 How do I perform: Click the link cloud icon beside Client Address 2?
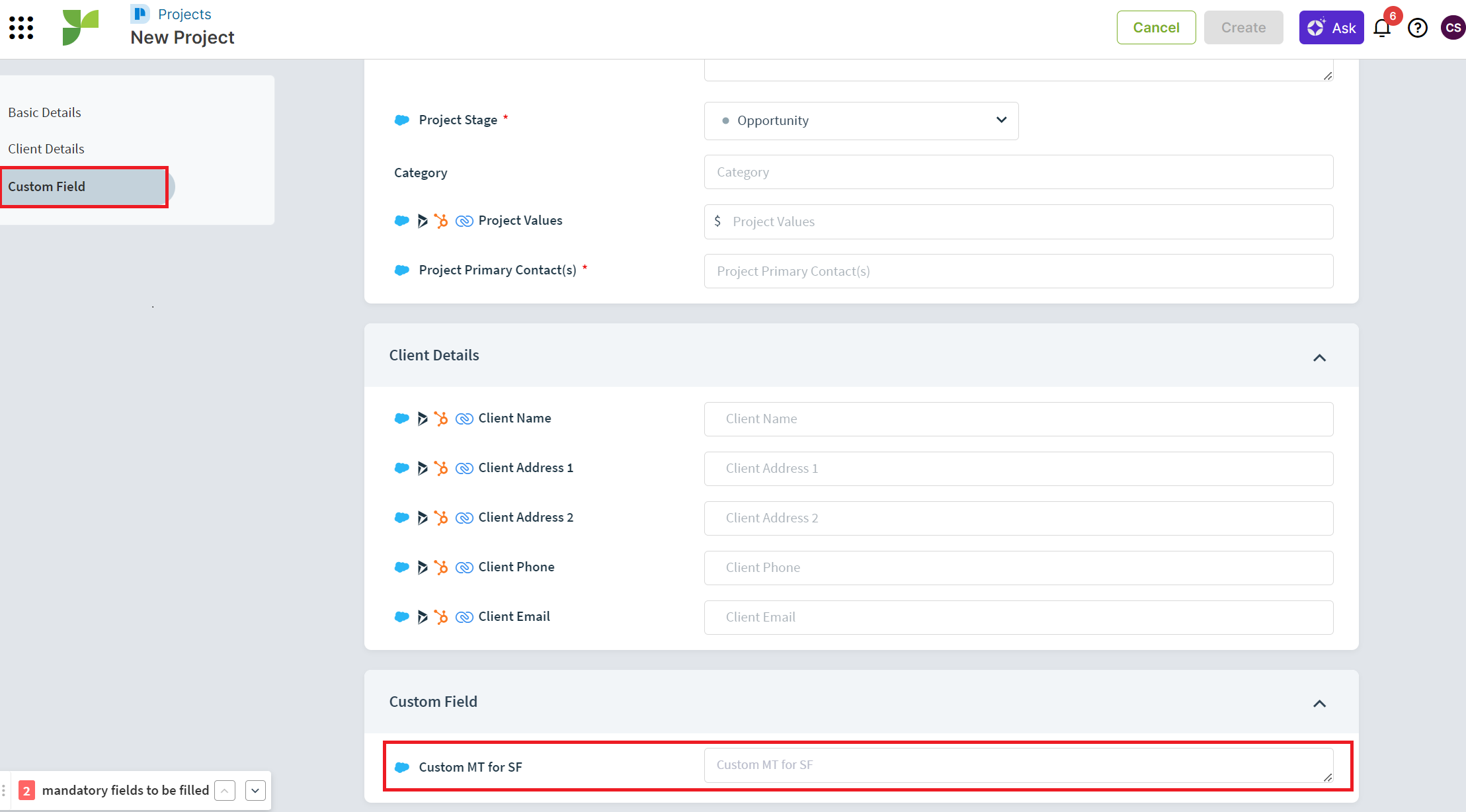click(464, 518)
